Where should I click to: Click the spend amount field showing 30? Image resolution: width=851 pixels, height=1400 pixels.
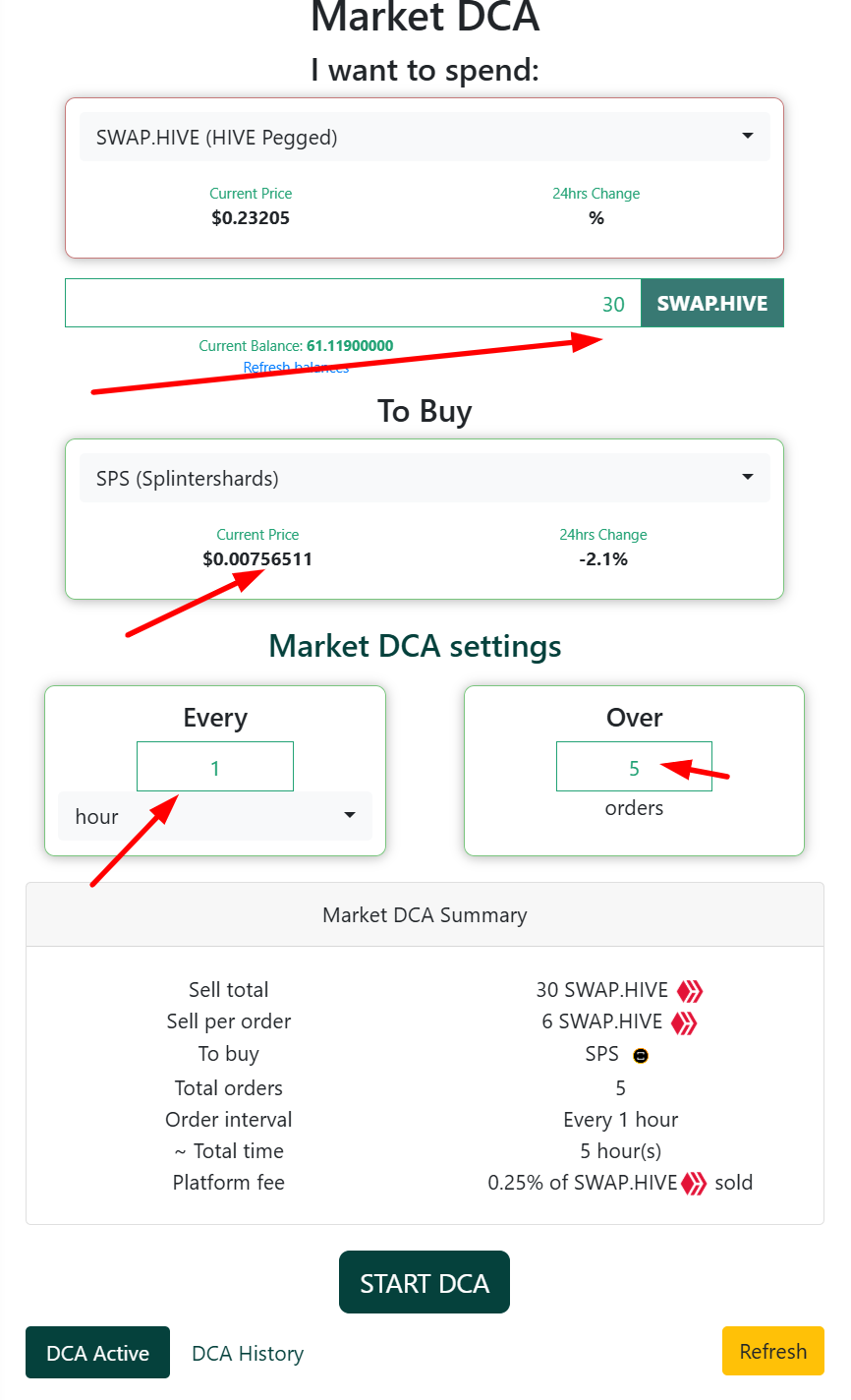click(x=354, y=303)
